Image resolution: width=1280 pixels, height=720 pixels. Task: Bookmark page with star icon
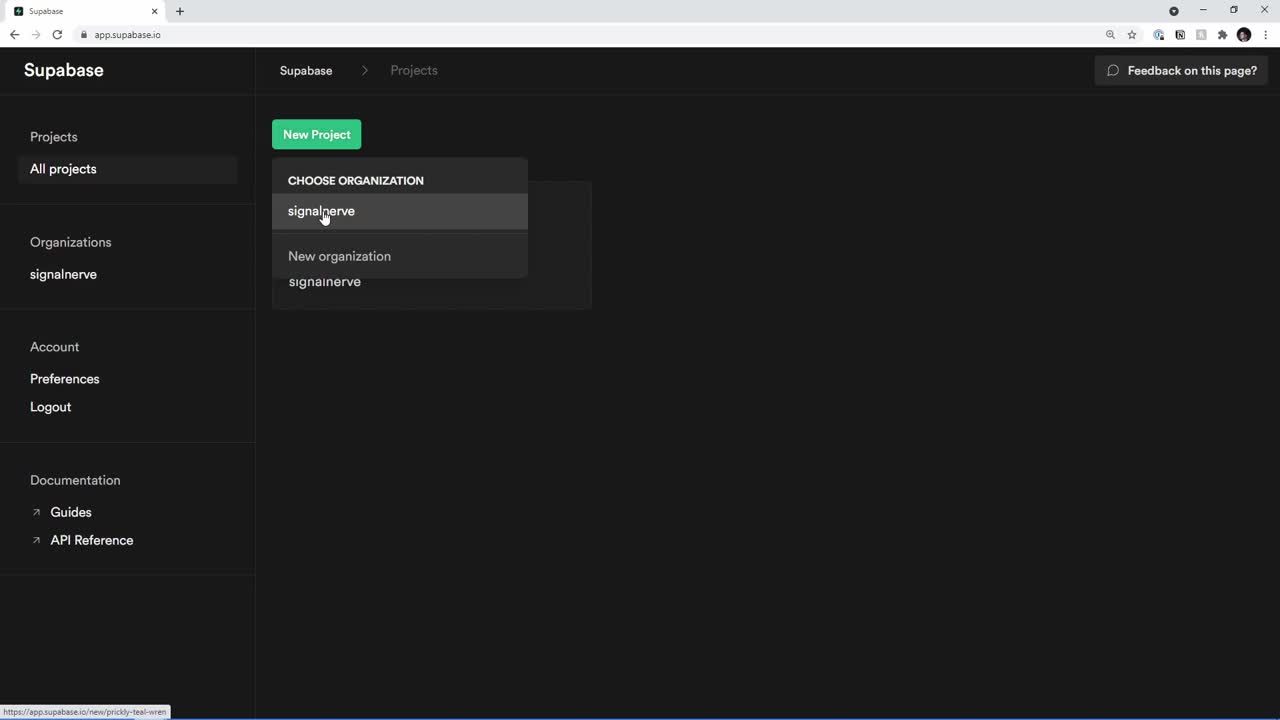pos(1132,35)
